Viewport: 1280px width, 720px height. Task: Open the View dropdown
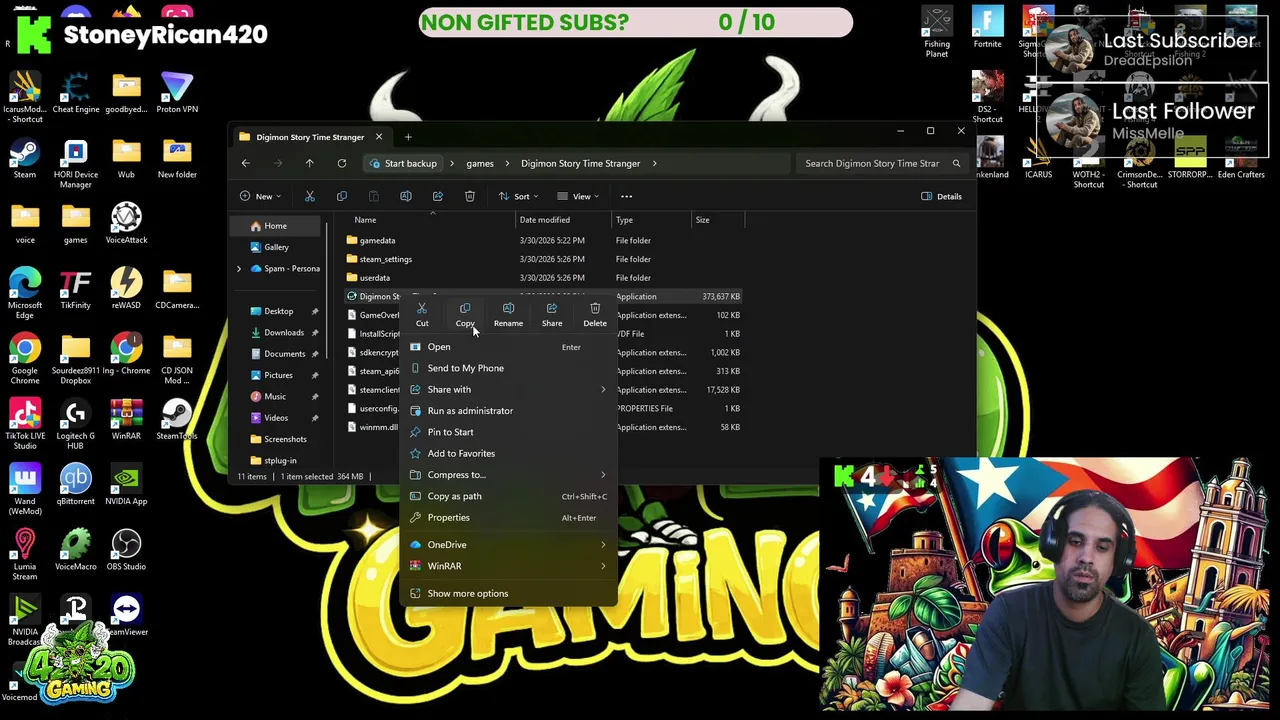578,196
